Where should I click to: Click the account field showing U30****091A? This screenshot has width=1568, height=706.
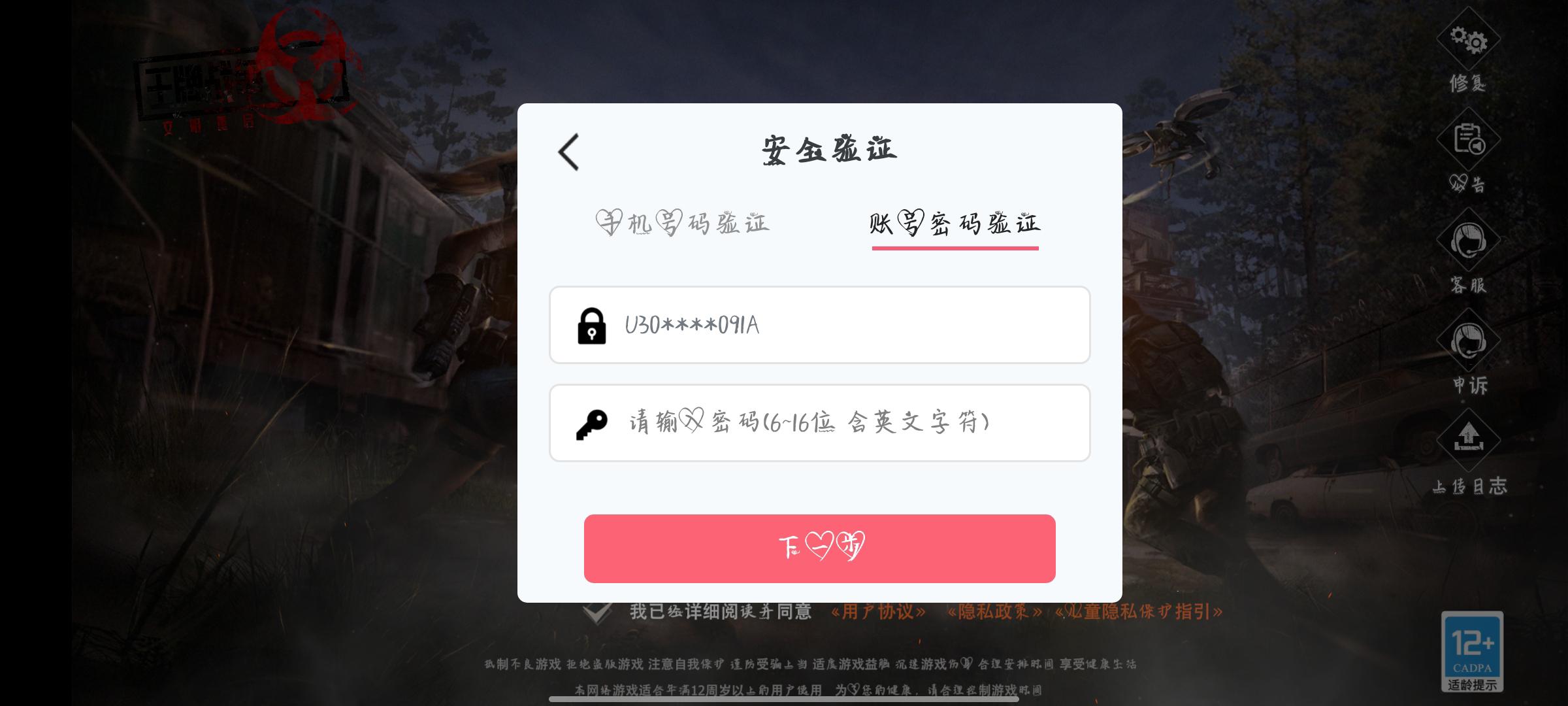[820, 325]
